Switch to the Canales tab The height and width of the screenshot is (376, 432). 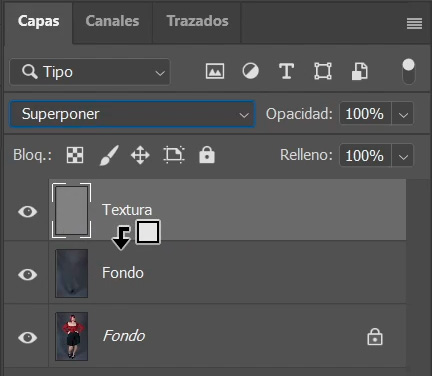click(112, 21)
